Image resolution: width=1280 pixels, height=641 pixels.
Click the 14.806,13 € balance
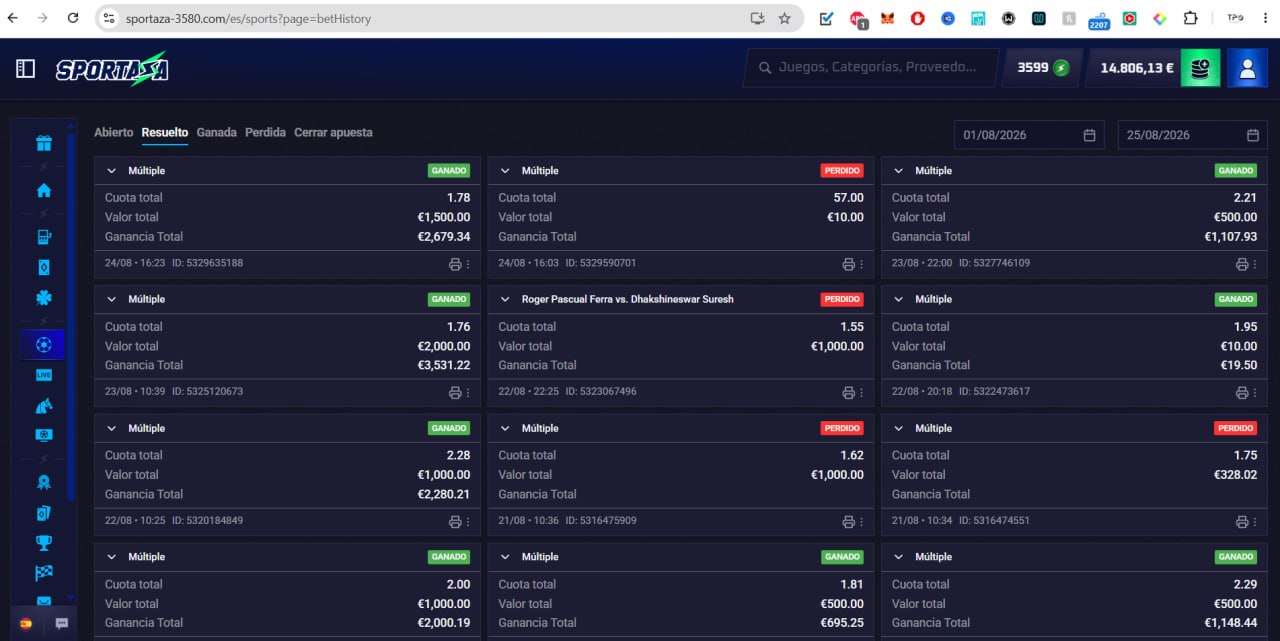pos(1137,68)
